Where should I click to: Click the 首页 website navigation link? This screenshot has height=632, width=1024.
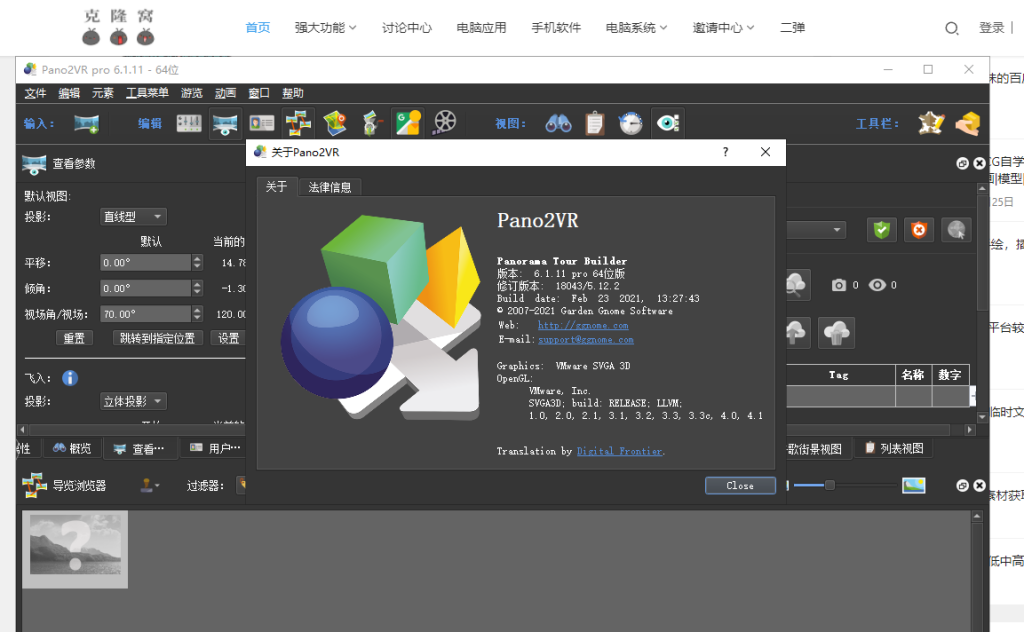257,27
